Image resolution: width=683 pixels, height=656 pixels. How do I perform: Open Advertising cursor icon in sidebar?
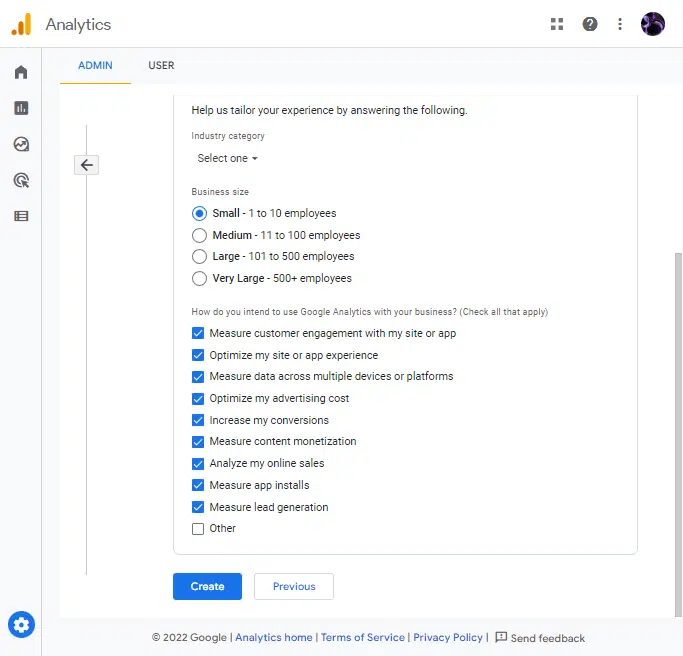click(21, 180)
